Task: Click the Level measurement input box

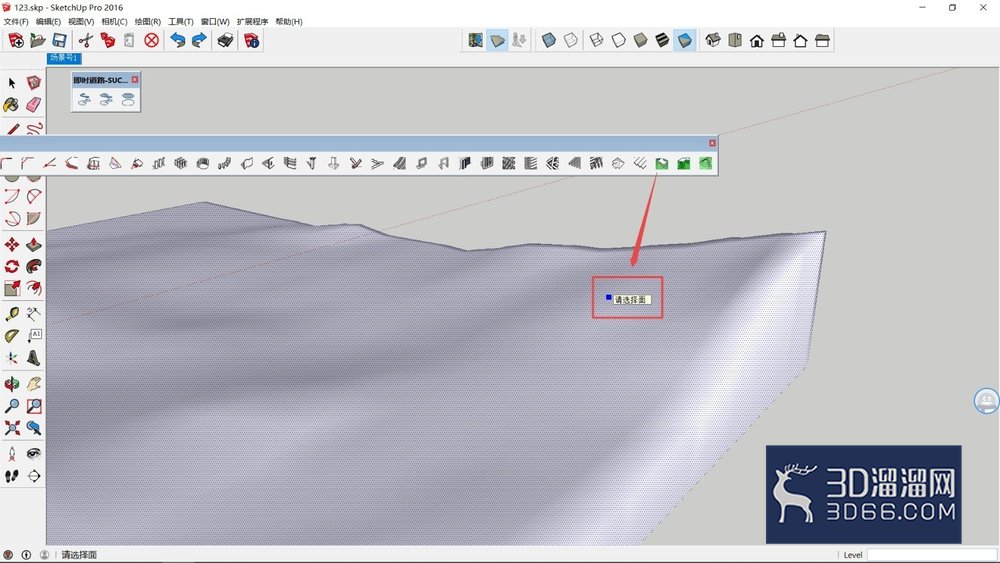Action: pos(931,555)
